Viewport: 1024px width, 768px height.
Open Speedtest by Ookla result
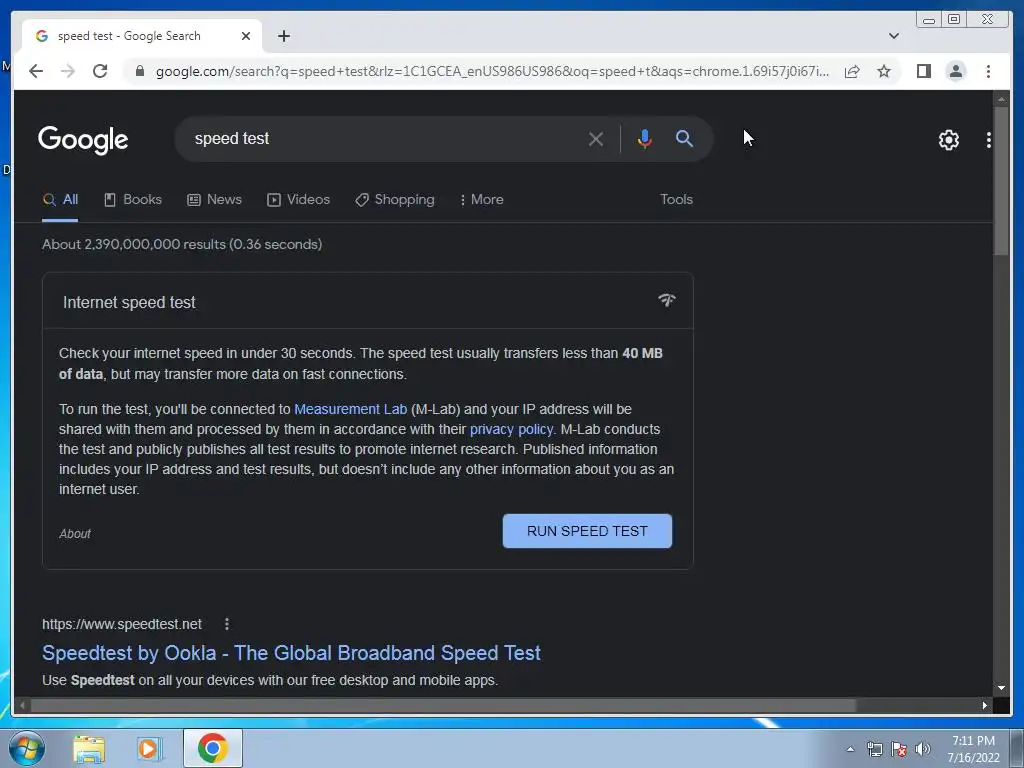coord(291,653)
